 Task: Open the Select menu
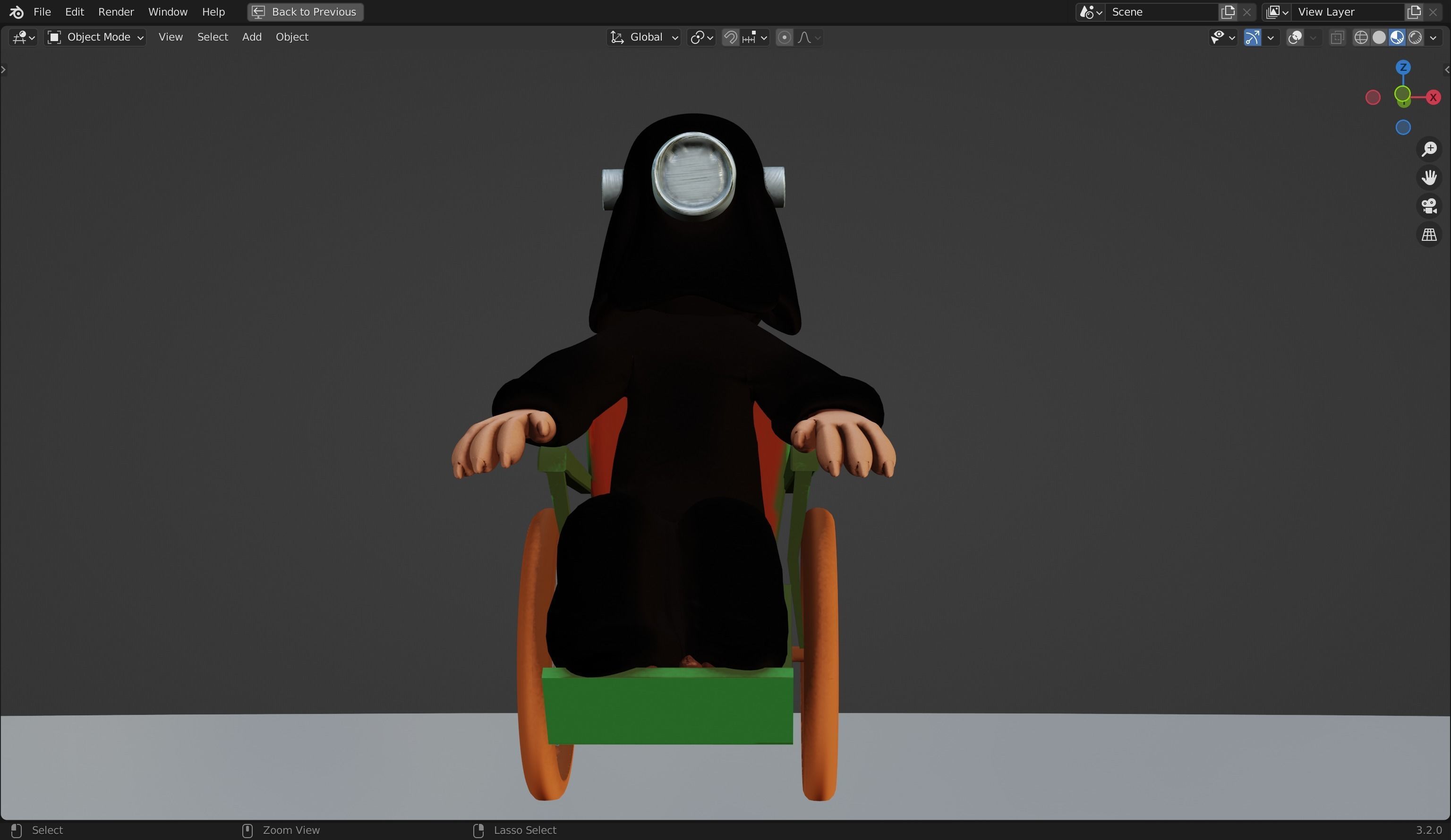coord(213,36)
